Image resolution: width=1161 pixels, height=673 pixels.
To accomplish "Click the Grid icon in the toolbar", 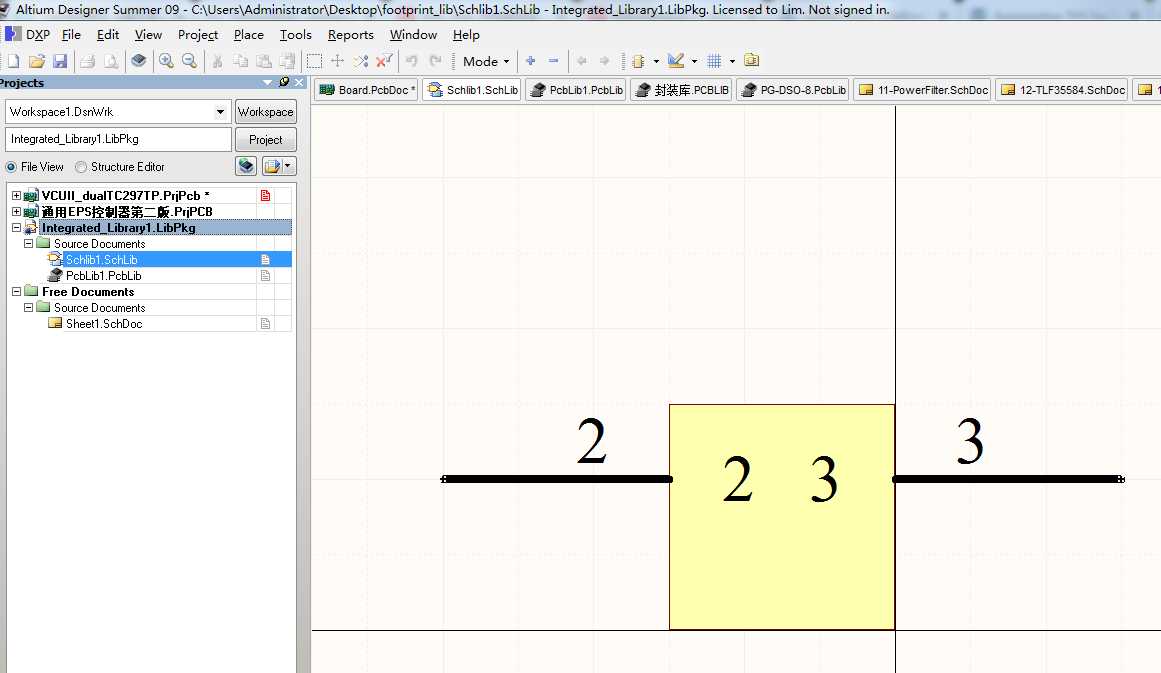I will click(714, 61).
